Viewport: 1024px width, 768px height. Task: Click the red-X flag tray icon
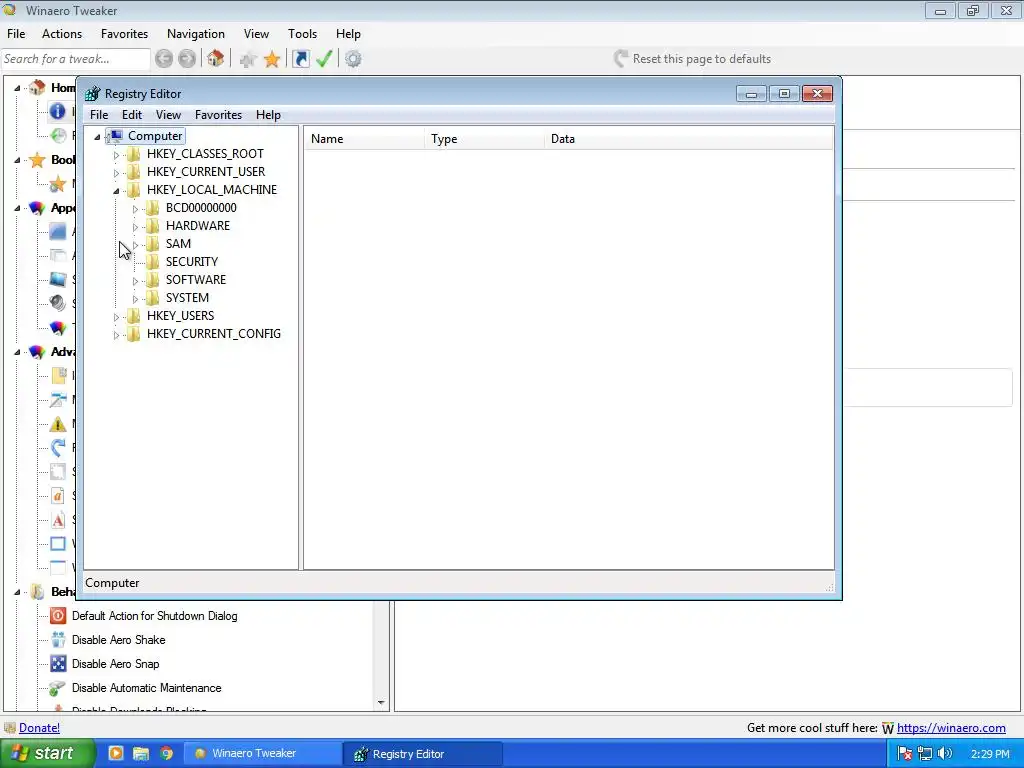[904, 754]
